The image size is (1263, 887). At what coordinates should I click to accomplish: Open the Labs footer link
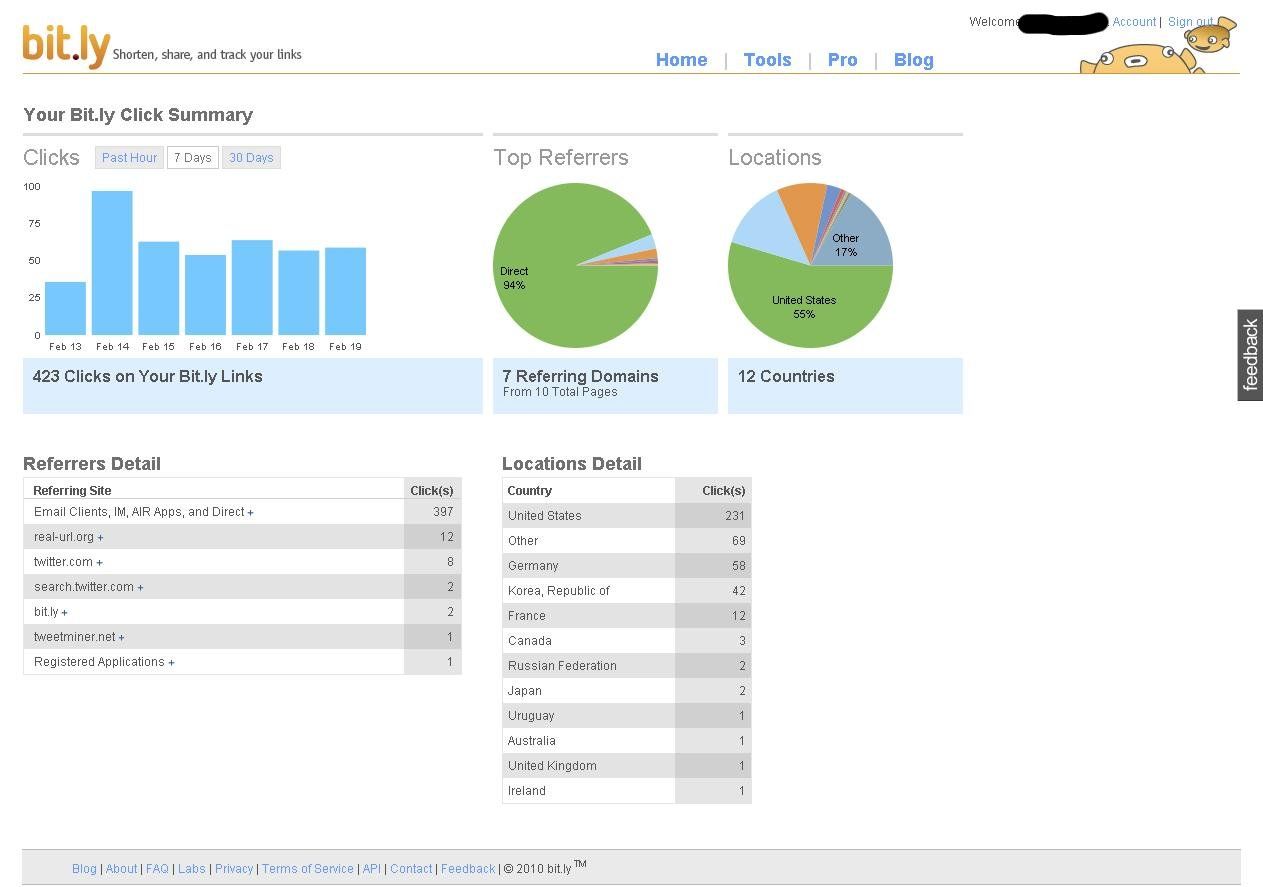pyautogui.click(x=191, y=869)
